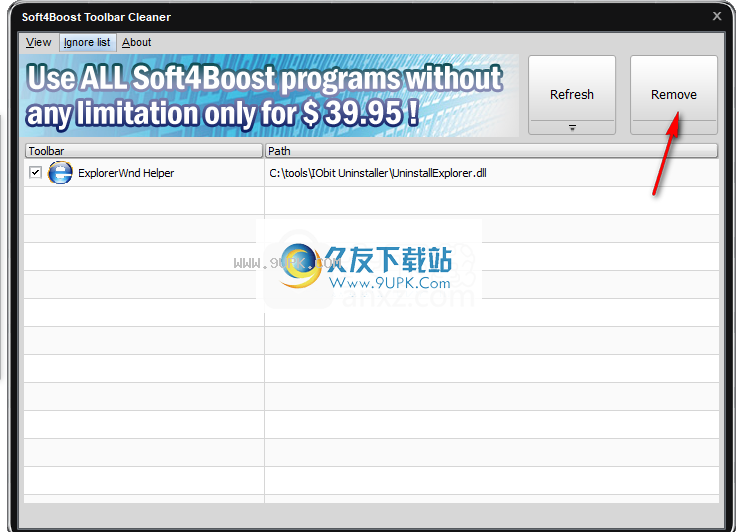739x532 pixels.
Task: Close the Soft4Boost Toolbar Cleaner window
Action: coord(716,16)
